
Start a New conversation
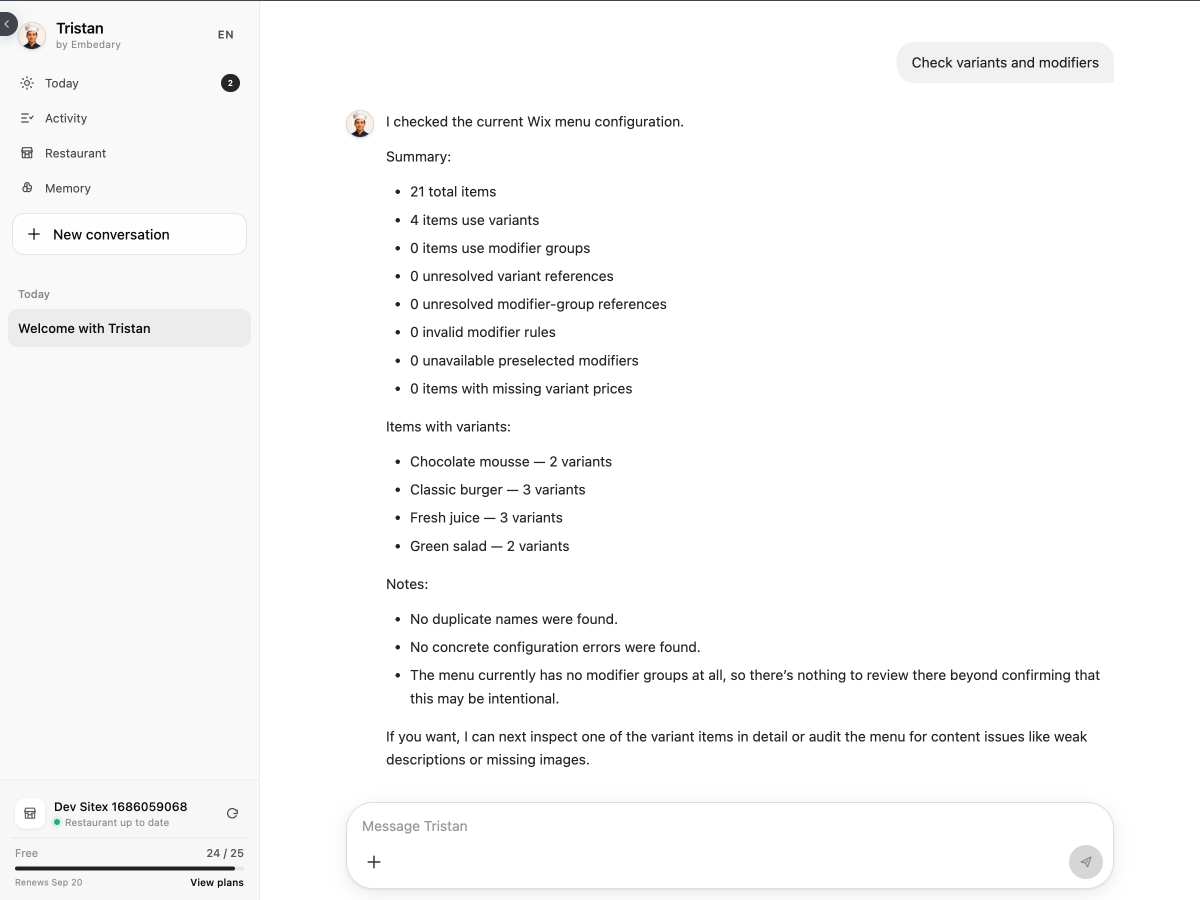coord(129,234)
